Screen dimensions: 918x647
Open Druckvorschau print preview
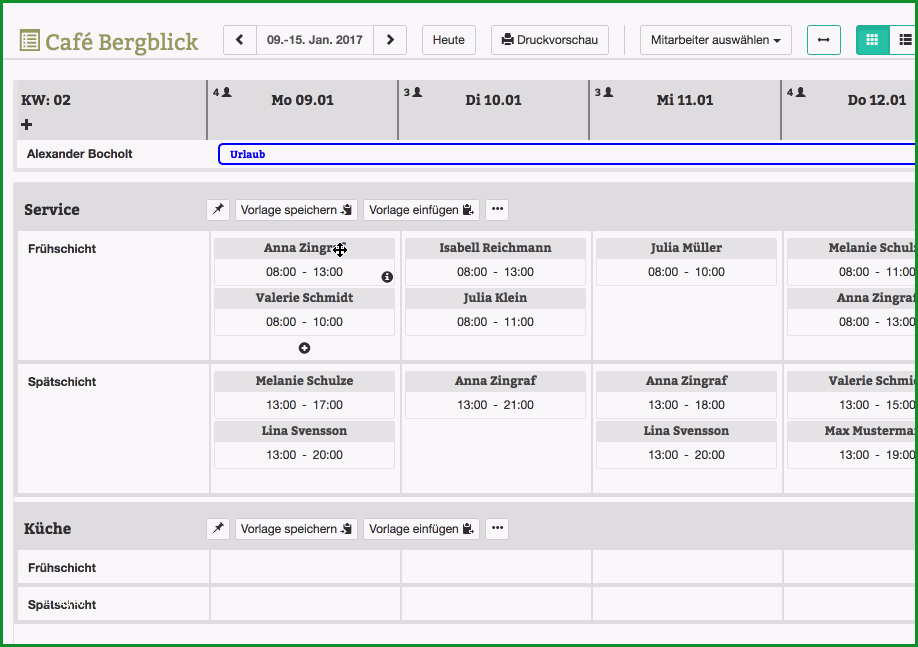(550, 40)
